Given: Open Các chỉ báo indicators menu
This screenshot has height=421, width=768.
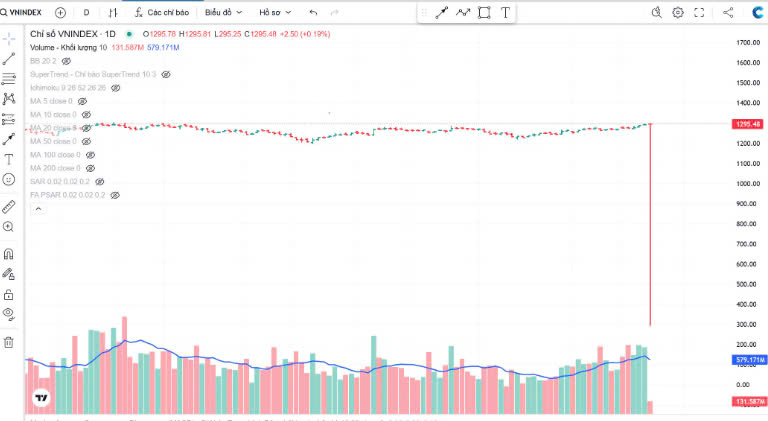Looking at the screenshot, I should click(x=162, y=13).
